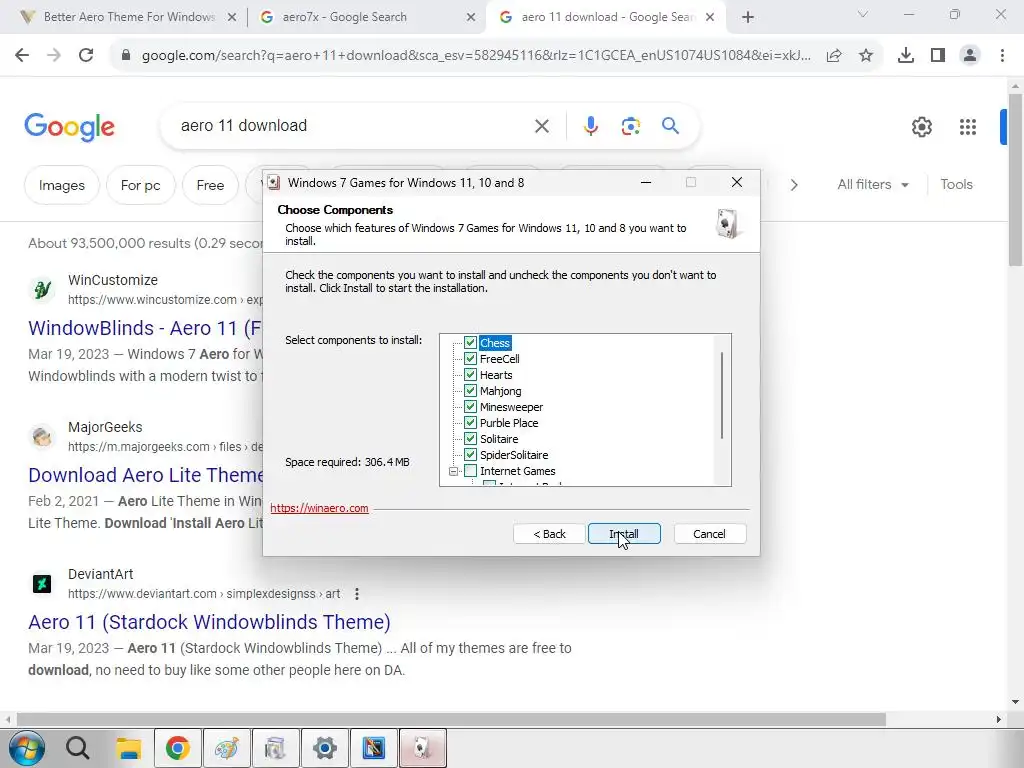The image size is (1024, 768).
Task: Open Chrome tab search dropdown
Action: 863,14
